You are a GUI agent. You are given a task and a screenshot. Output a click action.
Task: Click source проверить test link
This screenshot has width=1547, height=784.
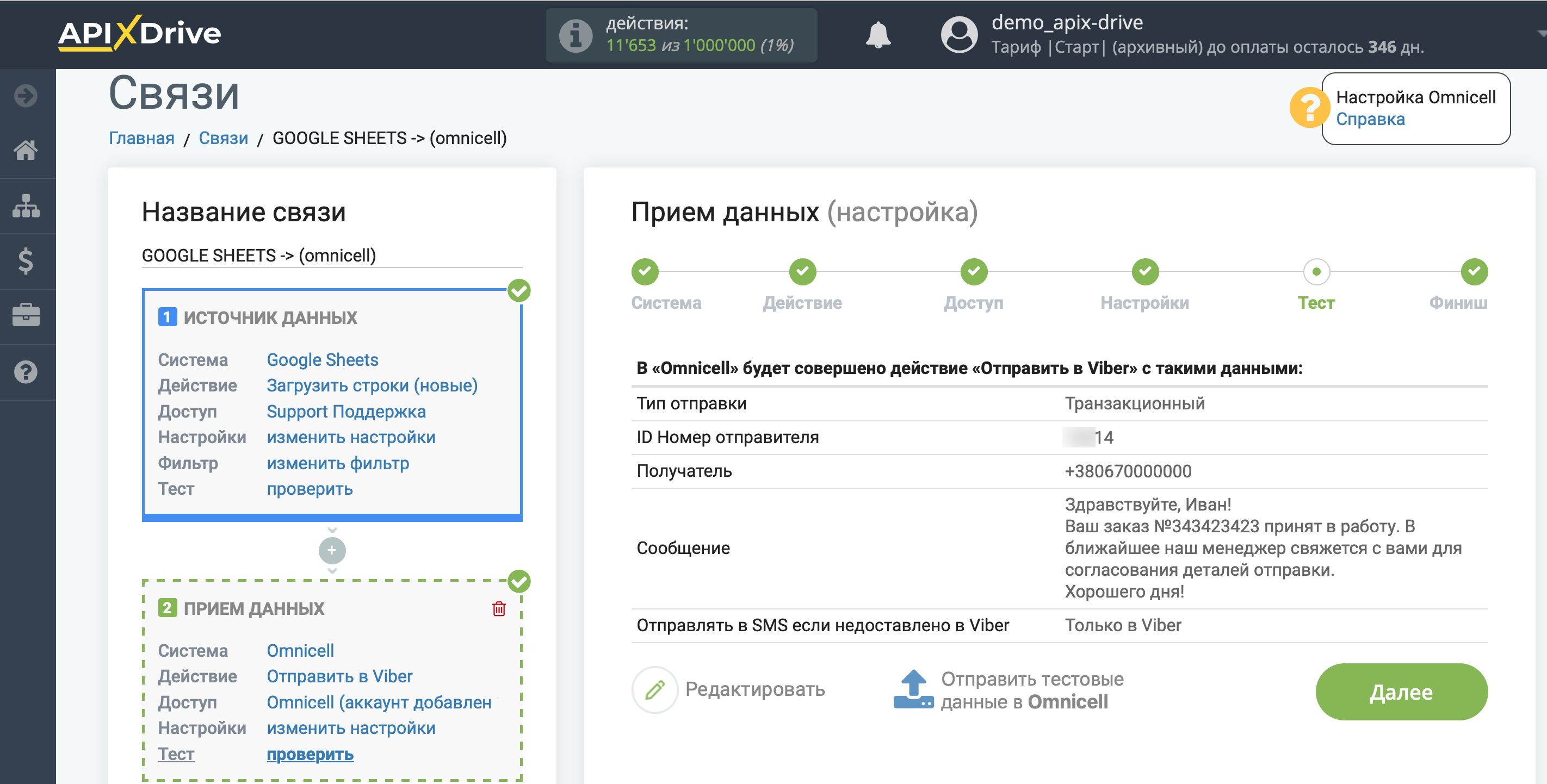pos(310,489)
